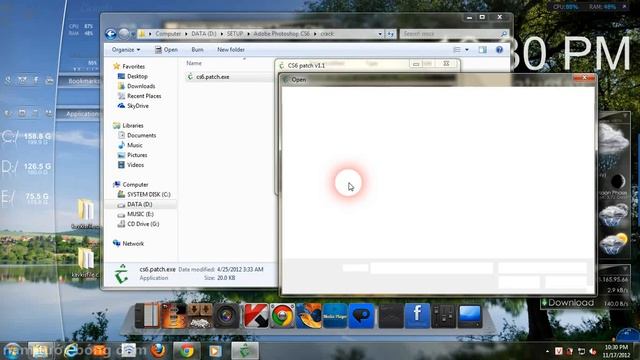Click Chrome icon on the taskbar
The height and width of the screenshot is (360, 640).
[x=187, y=351]
